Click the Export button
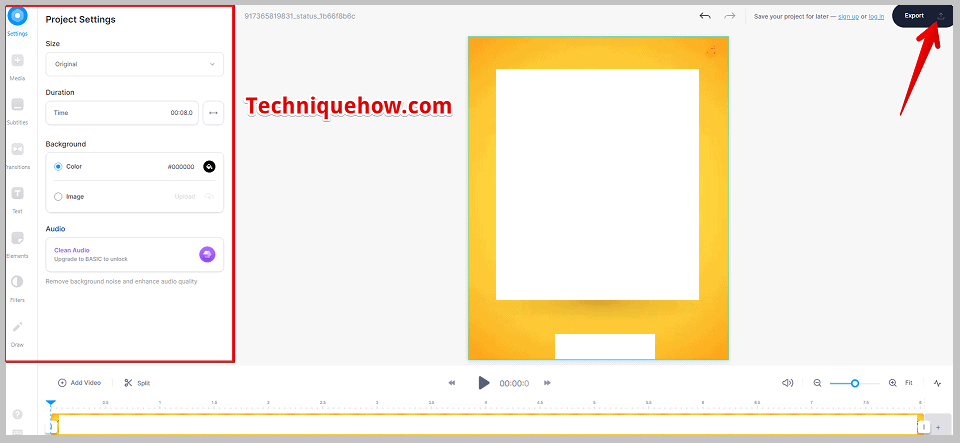The height and width of the screenshot is (443, 960). click(x=922, y=16)
